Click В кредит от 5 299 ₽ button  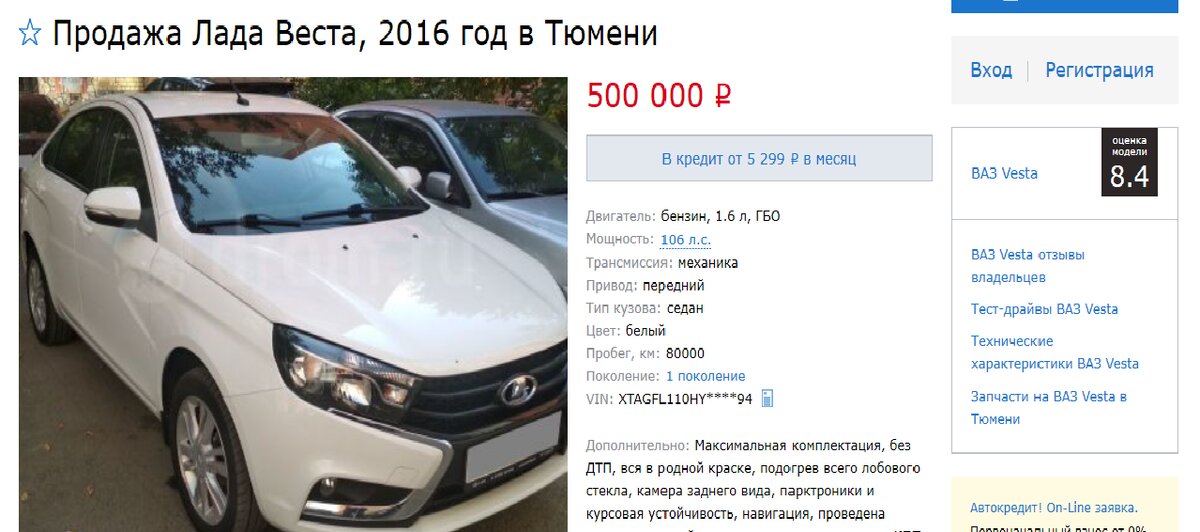[759, 158]
